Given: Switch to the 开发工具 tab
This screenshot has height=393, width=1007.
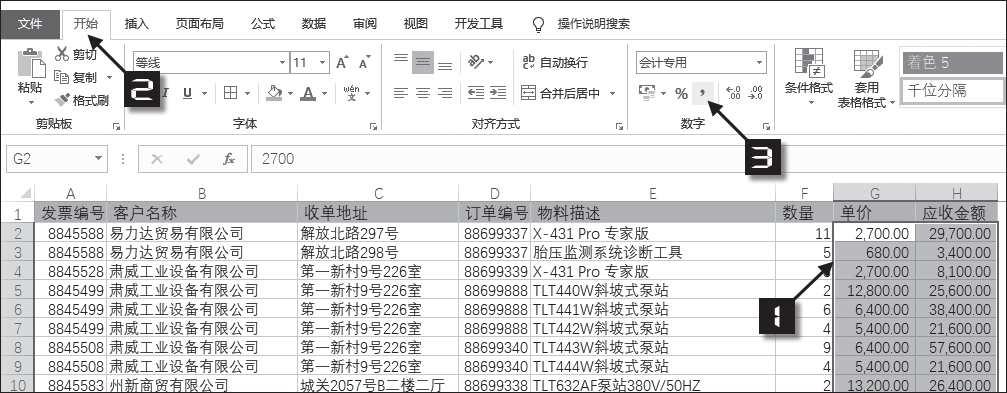Looking at the screenshot, I should pos(478,24).
